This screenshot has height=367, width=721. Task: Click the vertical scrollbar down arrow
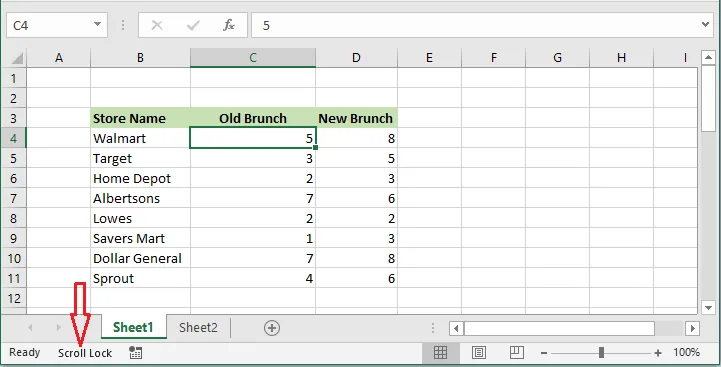pyautogui.click(x=708, y=308)
